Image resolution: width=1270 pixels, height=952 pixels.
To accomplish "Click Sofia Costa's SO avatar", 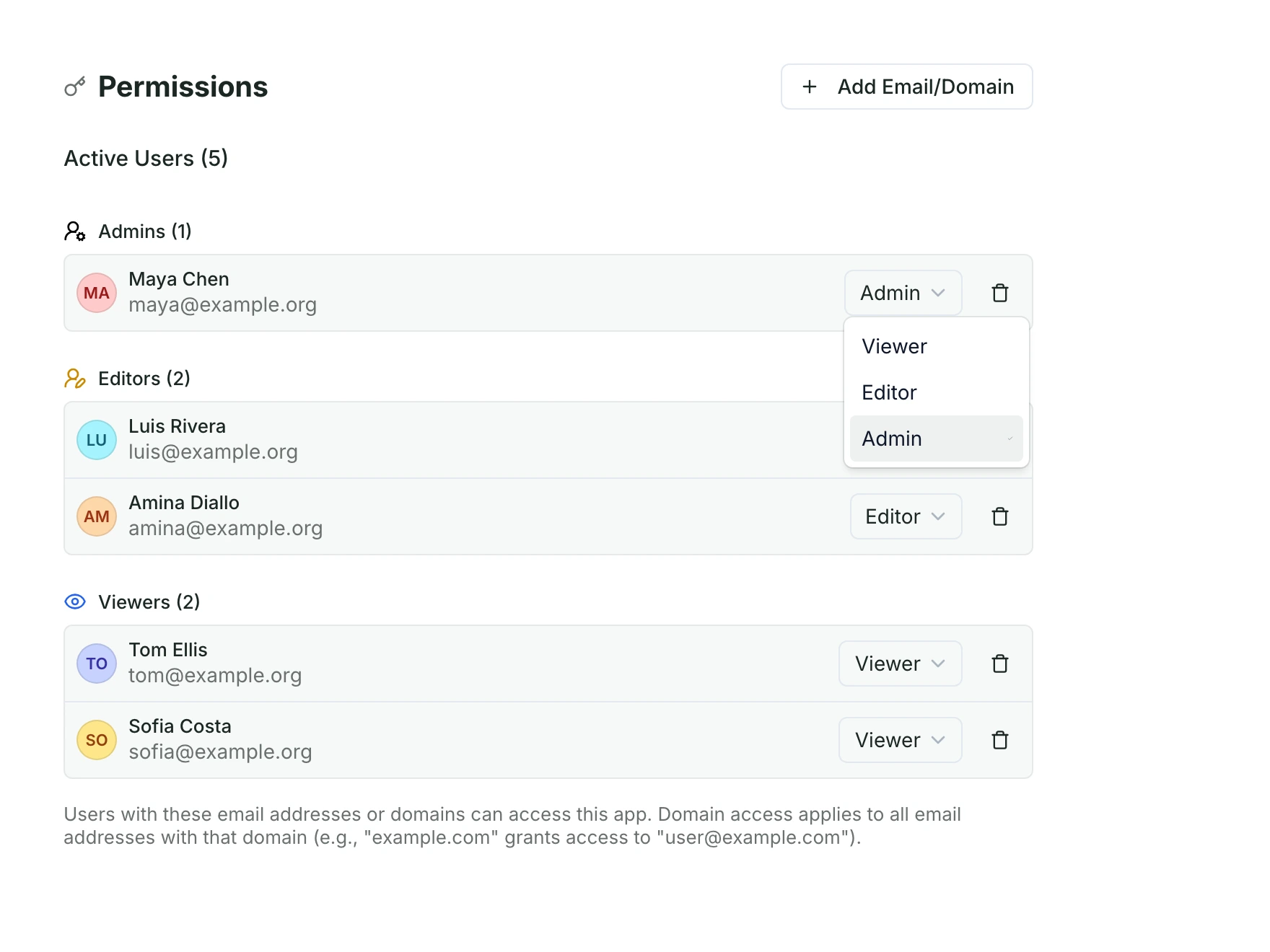I will [97, 740].
